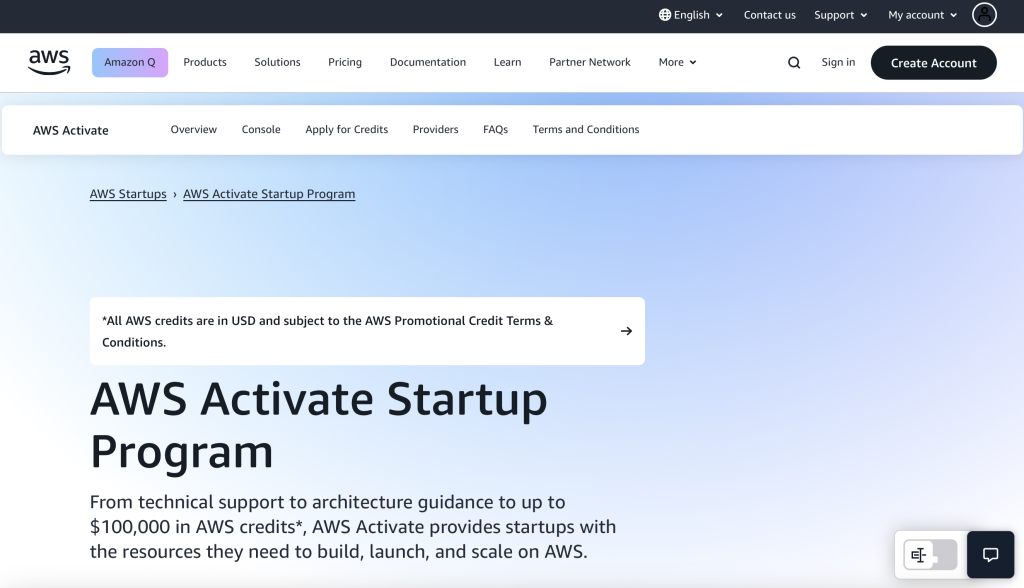Expand the English language dropdown
Viewport: 1024px width, 588px height.
pyautogui.click(x=690, y=15)
